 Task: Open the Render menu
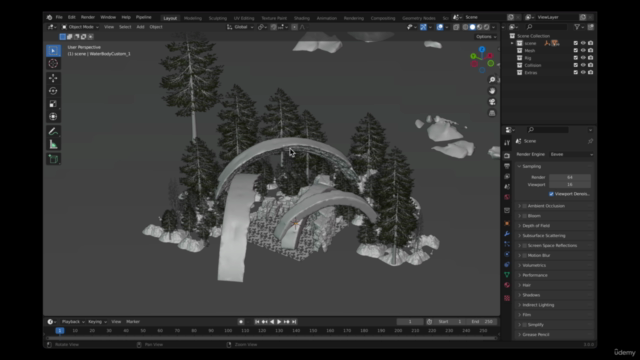88,17
